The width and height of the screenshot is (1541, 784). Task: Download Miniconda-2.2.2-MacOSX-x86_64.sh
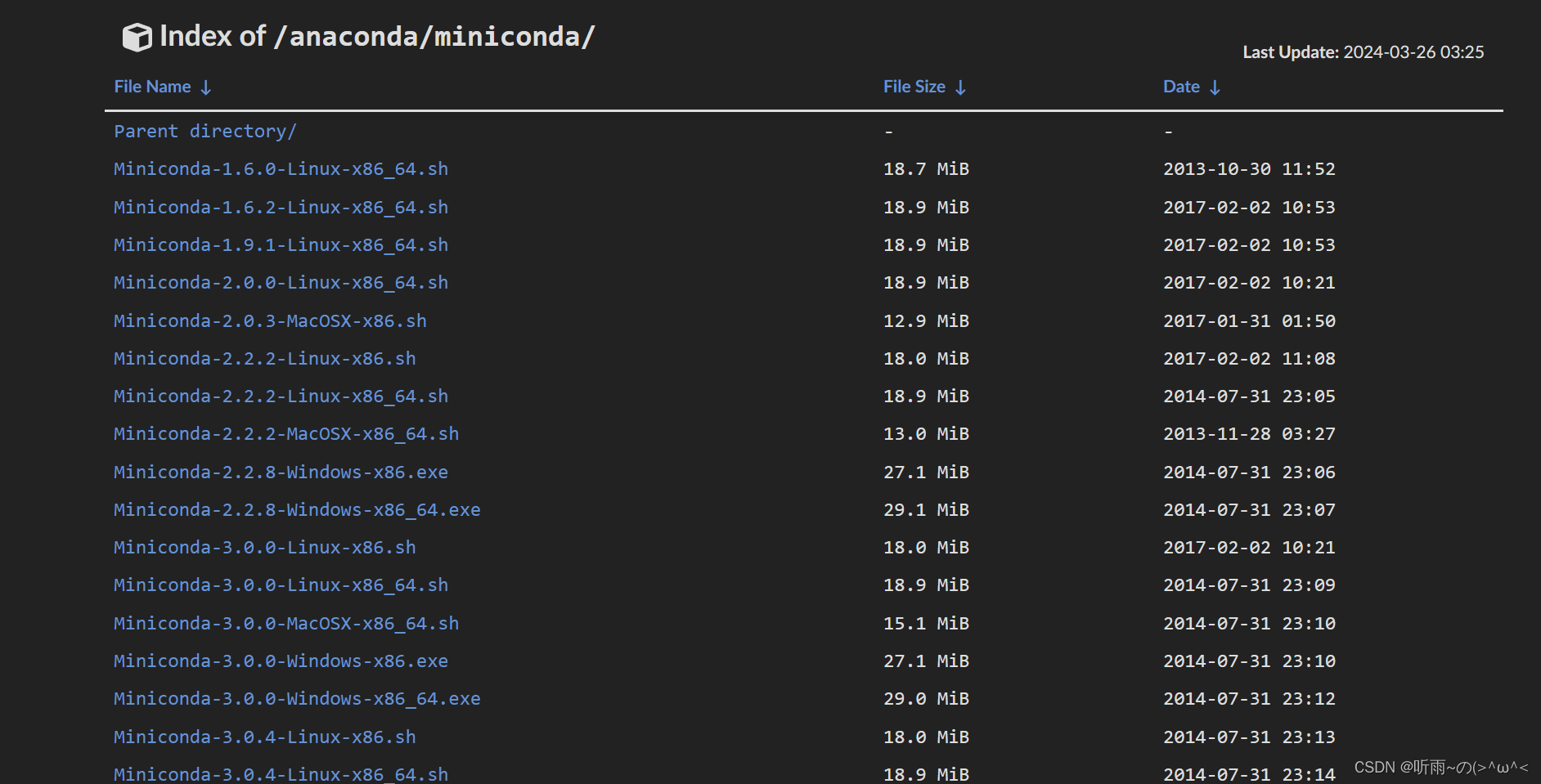click(285, 434)
